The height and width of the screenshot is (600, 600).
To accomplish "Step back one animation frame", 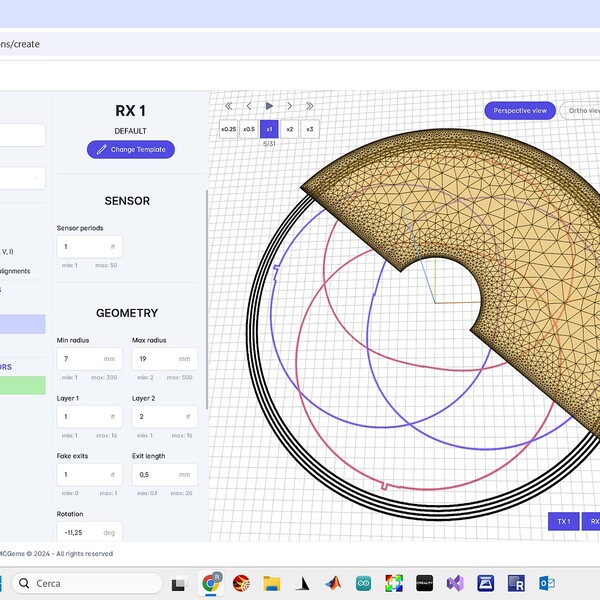I will (x=249, y=105).
